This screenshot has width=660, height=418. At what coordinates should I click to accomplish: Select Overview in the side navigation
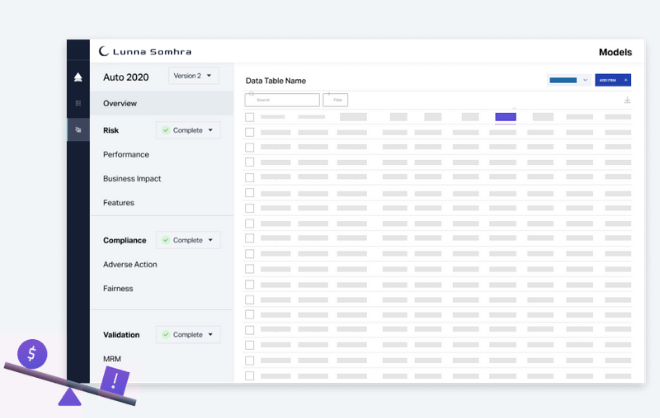tap(120, 103)
